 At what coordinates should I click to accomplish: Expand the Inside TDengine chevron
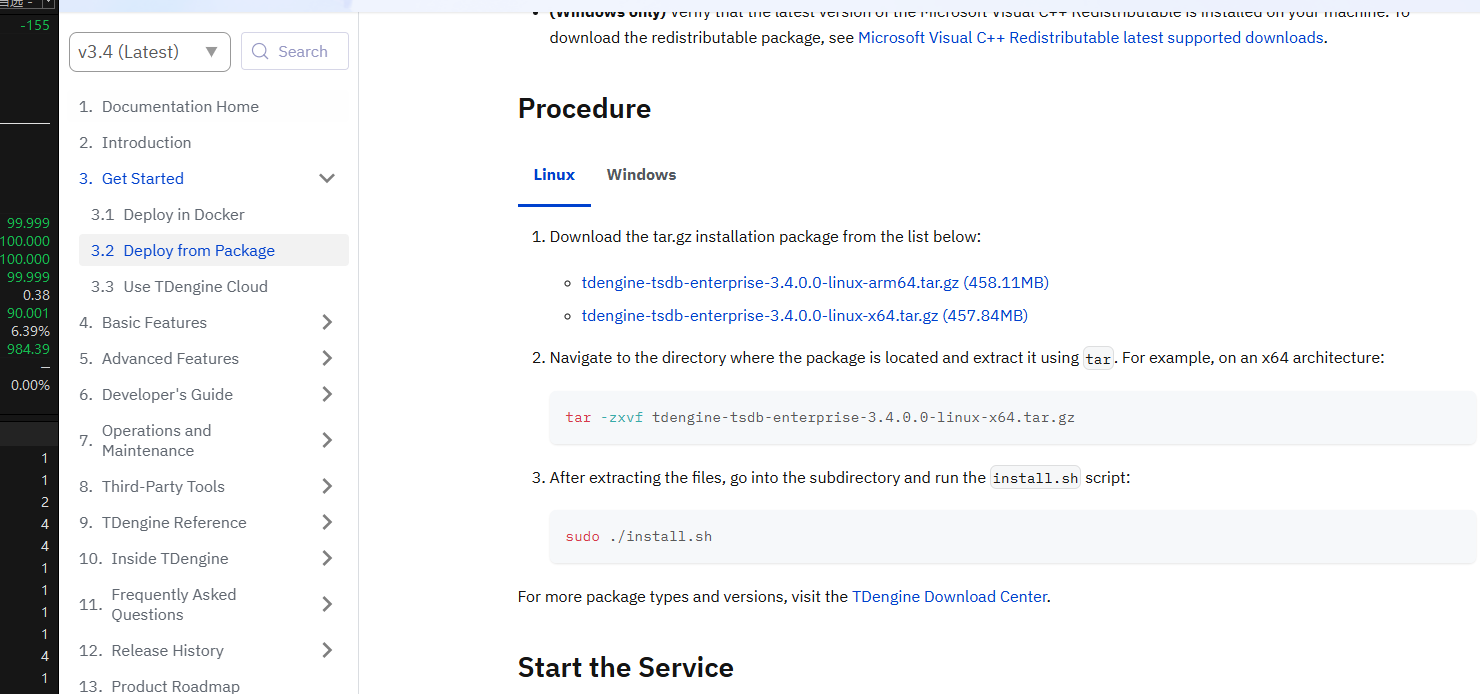(x=326, y=558)
